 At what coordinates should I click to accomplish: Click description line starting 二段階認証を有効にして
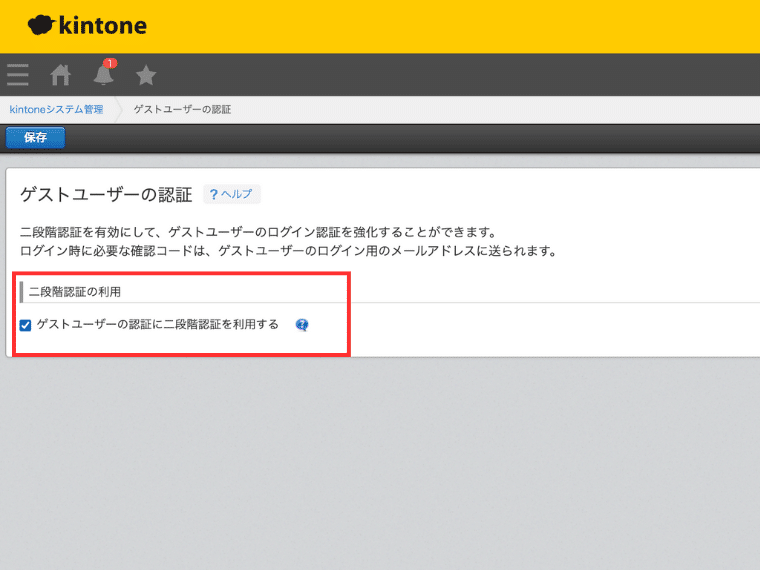pos(259,232)
